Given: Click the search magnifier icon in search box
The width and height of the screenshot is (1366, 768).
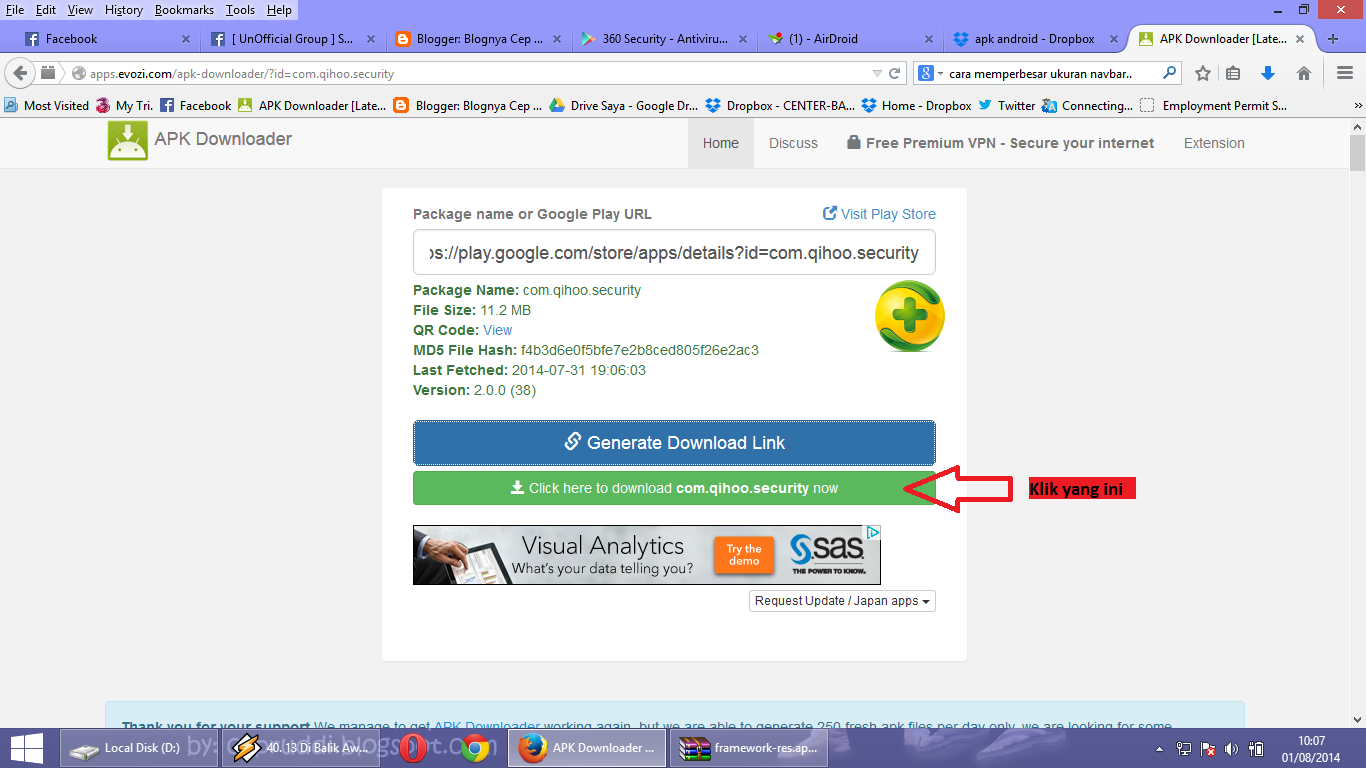Looking at the screenshot, I should [1169, 73].
